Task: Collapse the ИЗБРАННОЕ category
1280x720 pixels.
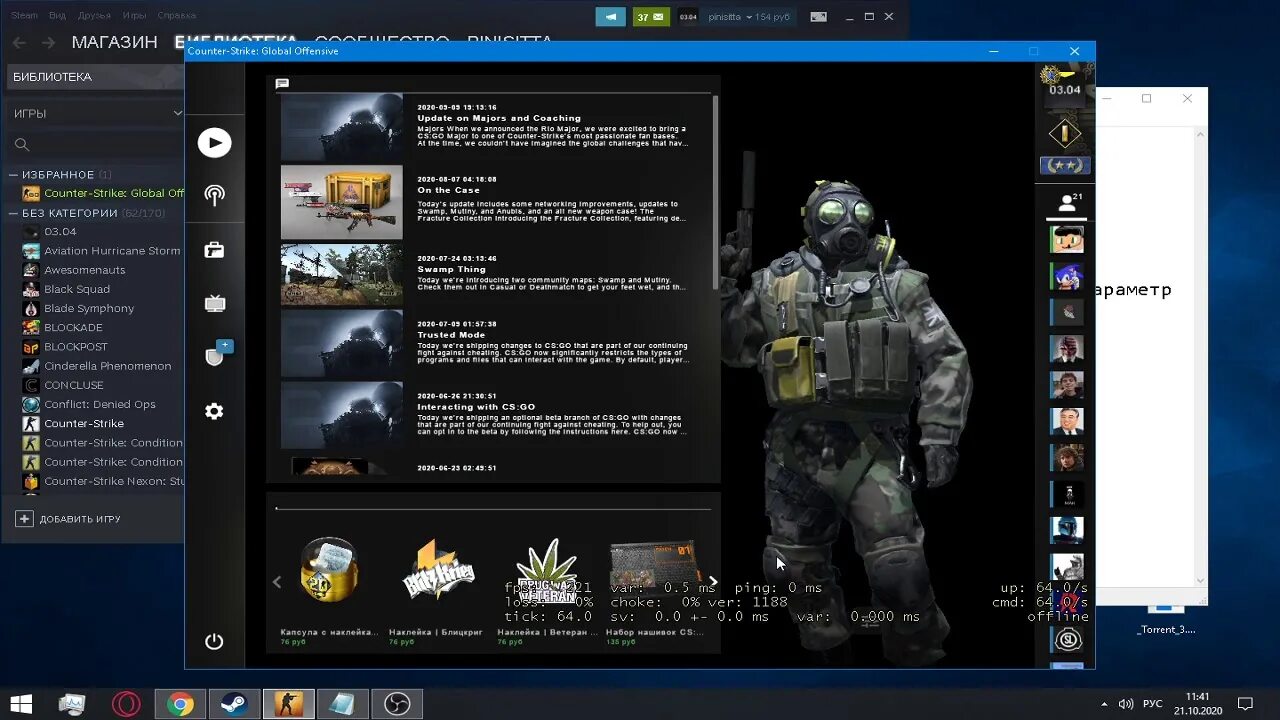Action: tap(13, 175)
